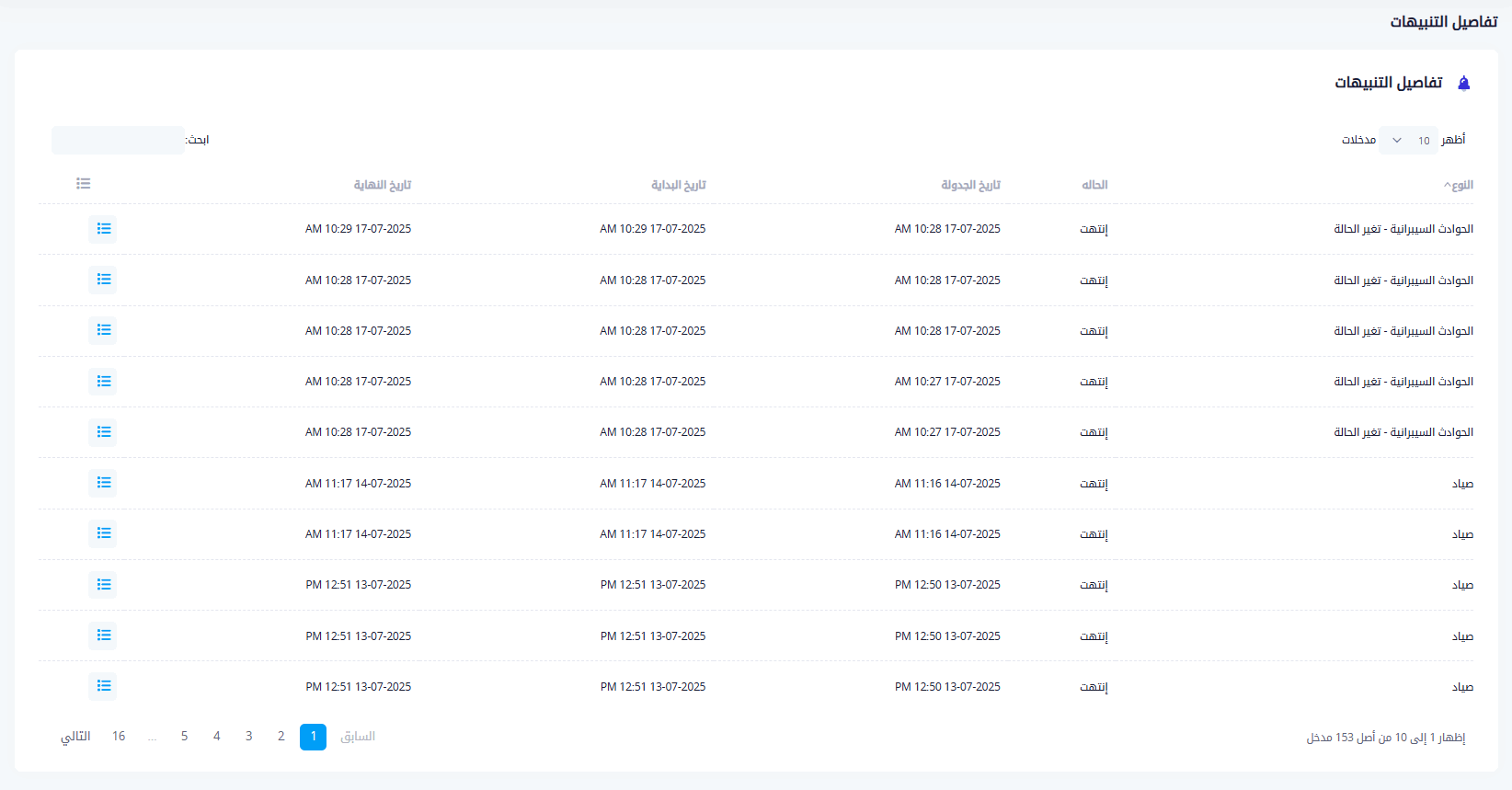Open details icon in third table row

pyautogui.click(x=103, y=330)
